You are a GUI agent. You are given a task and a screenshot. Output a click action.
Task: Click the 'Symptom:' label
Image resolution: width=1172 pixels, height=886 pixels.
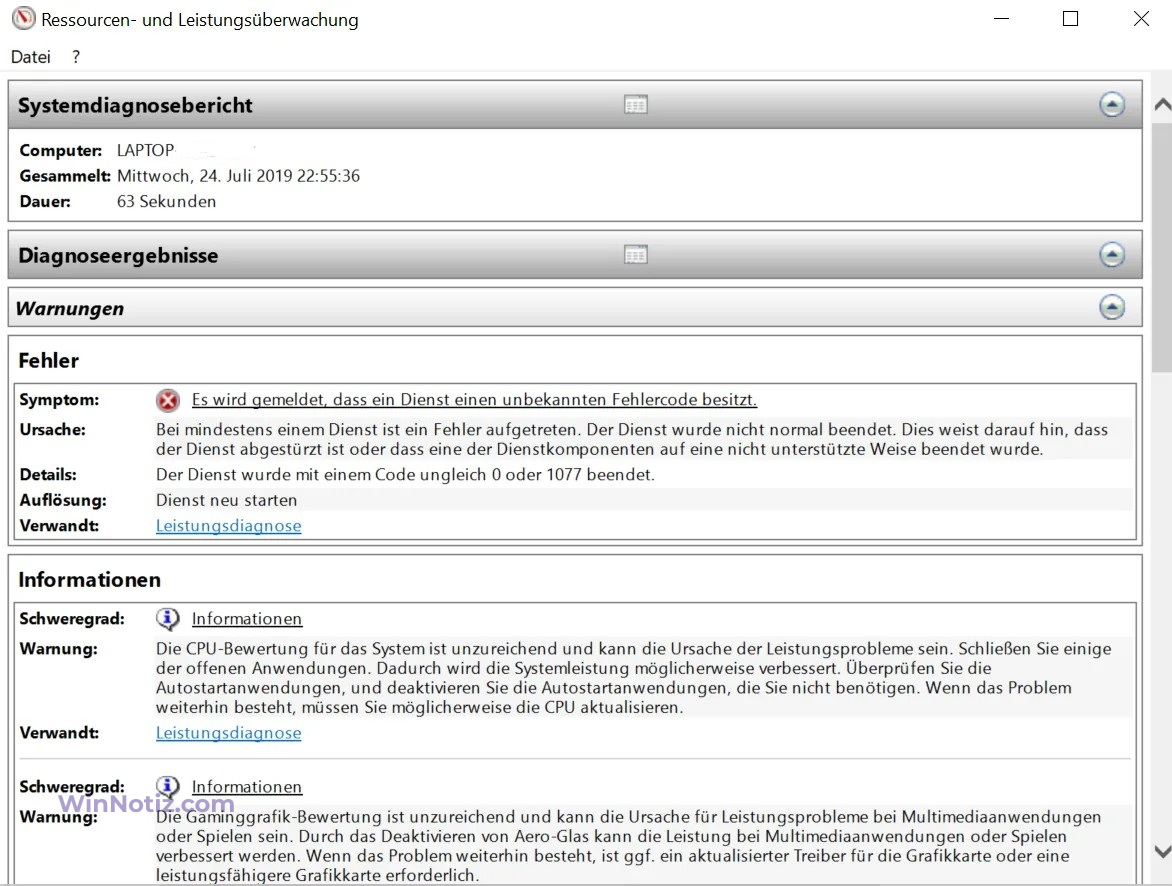click(59, 400)
